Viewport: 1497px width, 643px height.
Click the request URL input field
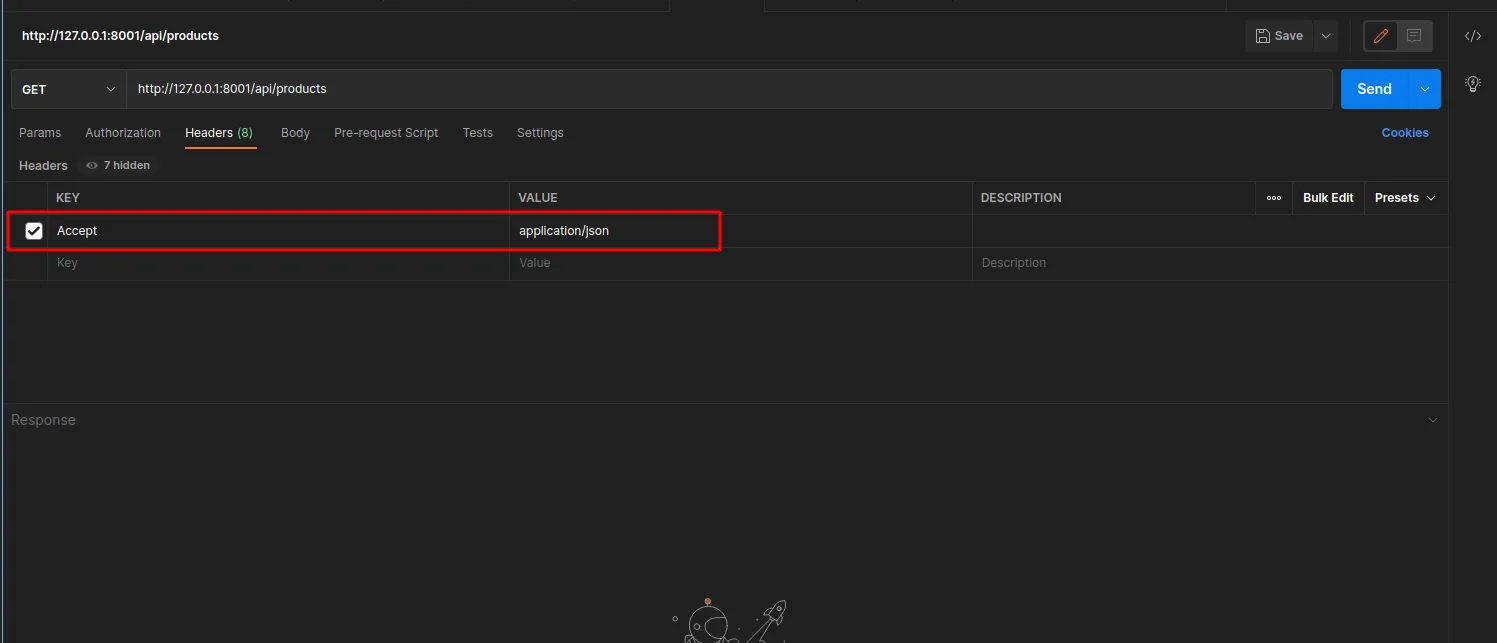coord(729,89)
